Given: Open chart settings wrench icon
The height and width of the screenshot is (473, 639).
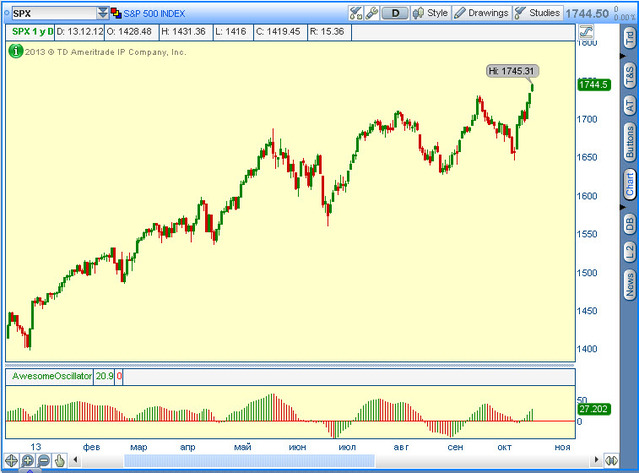Looking at the screenshot, I should pos(372,13).
